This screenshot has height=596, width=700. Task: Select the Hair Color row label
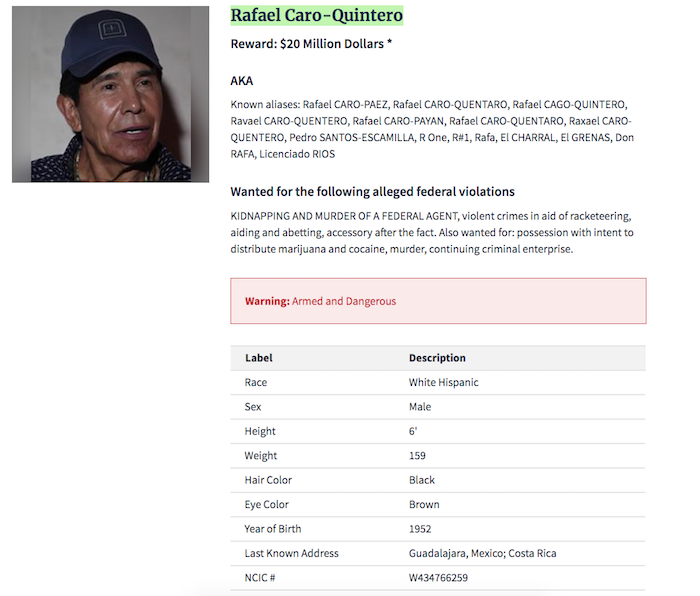point(268,480)
